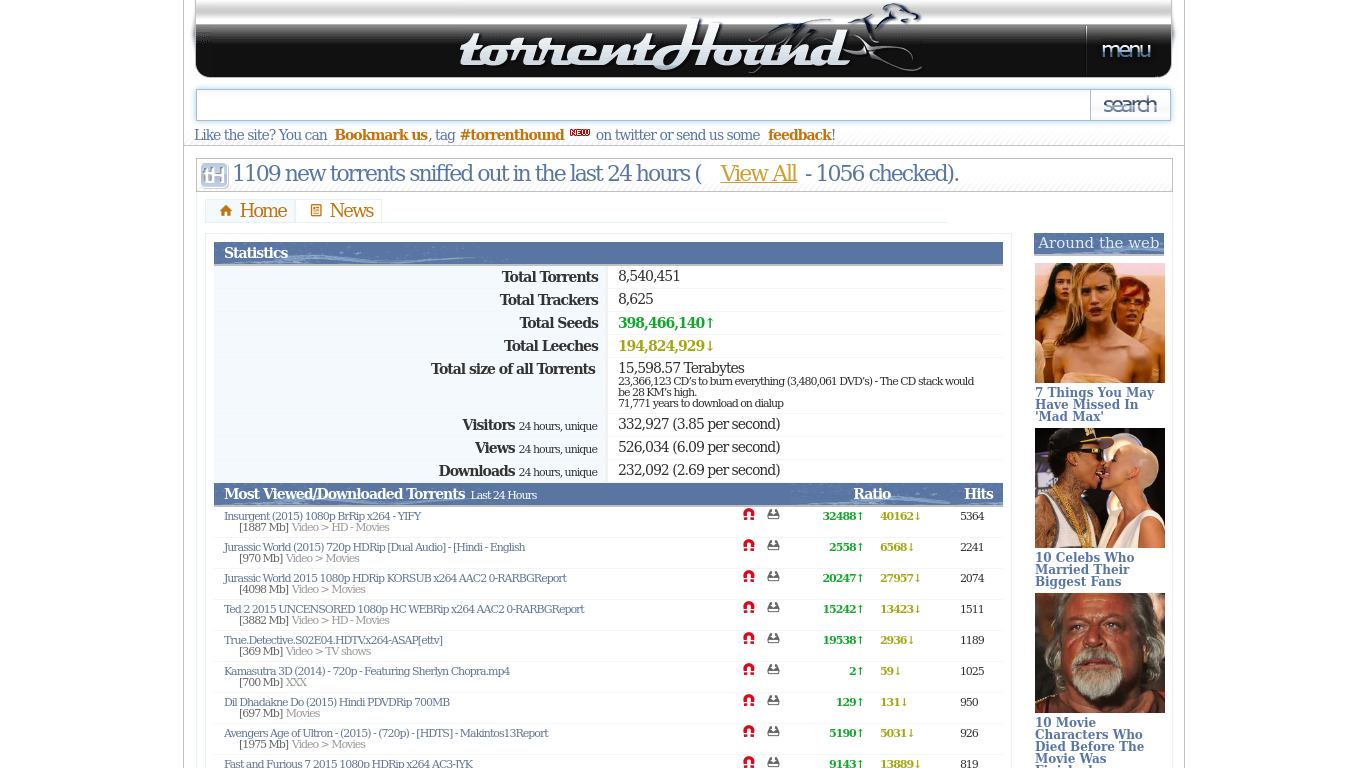Click the Hits column header
The height and width of the screenshot is (768, 1366).
(x=978, y=494)
